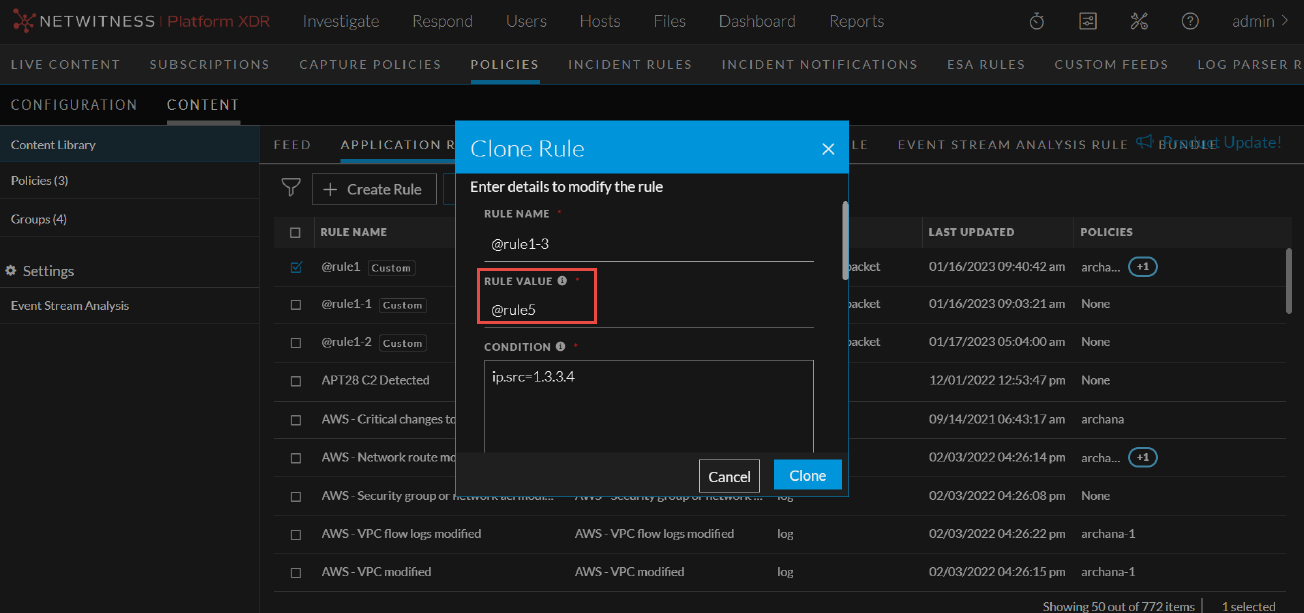Switch to the INCIDENT RULES tab

(x=630, y=64)
